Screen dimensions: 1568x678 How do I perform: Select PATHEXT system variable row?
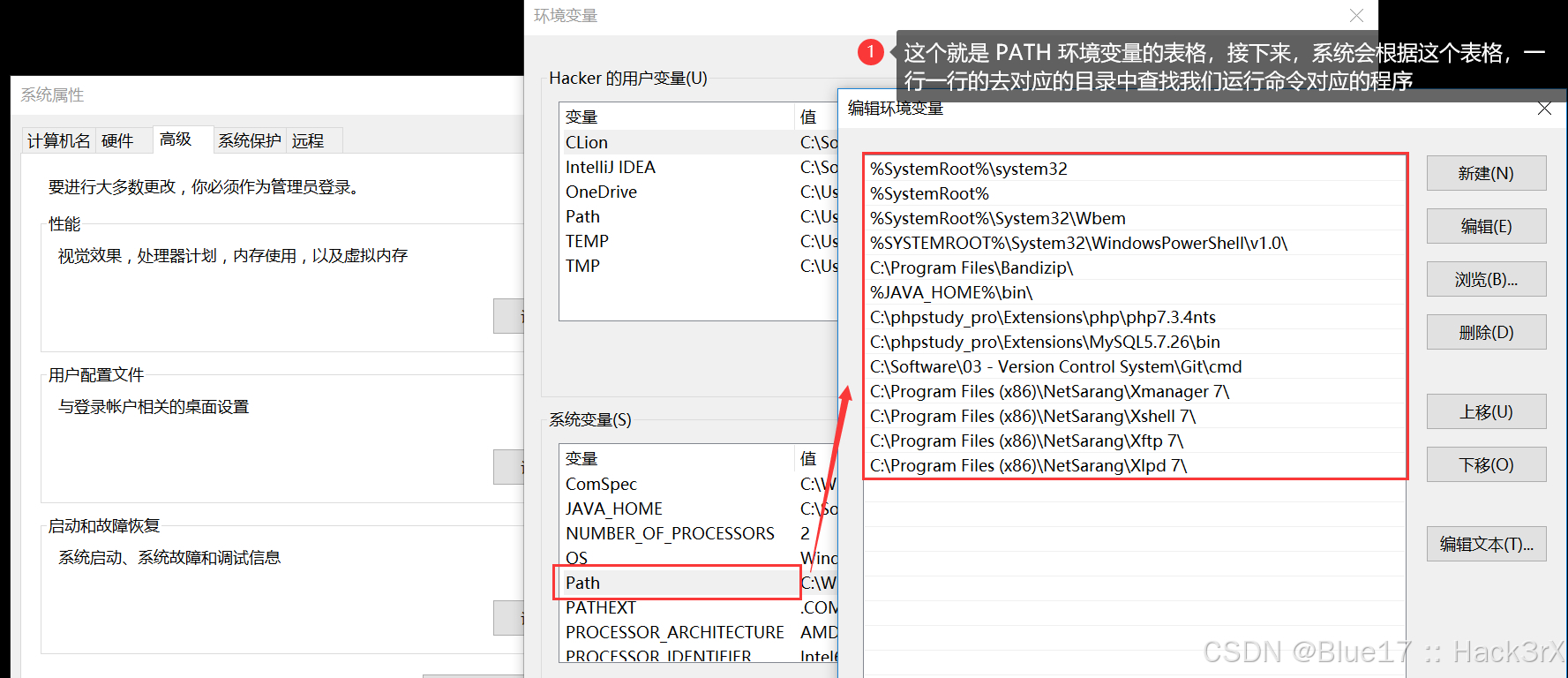pyautogui.click(x=699, y=607)
